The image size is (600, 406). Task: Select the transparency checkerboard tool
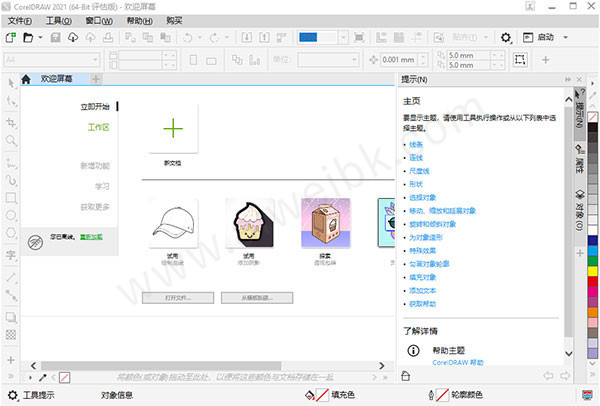point(11,335)
